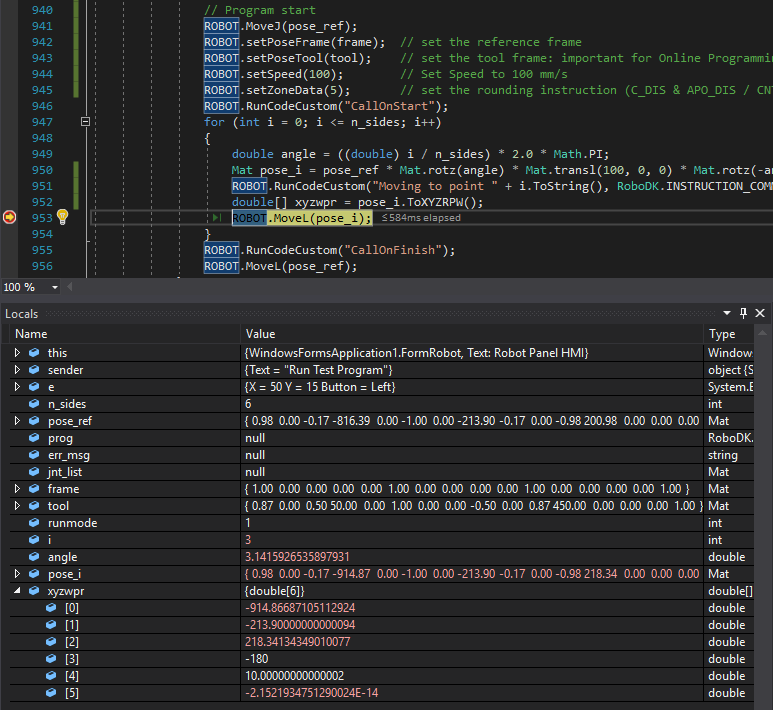Close the Locals panel
Viewport: 773px width, 710px height.
[x=761, y=314]
